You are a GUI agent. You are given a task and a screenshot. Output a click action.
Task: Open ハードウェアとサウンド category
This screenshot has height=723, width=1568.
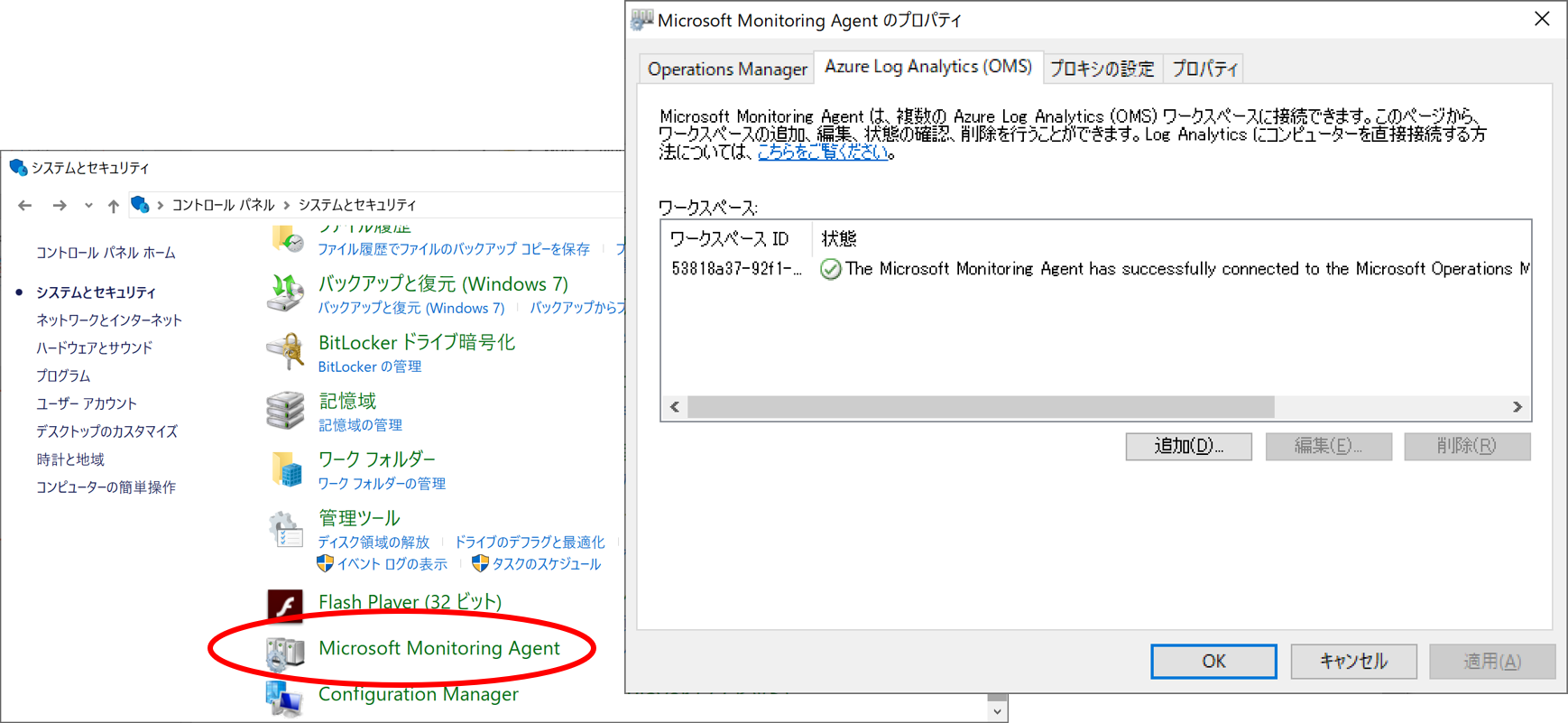click(x=94, y=348)
